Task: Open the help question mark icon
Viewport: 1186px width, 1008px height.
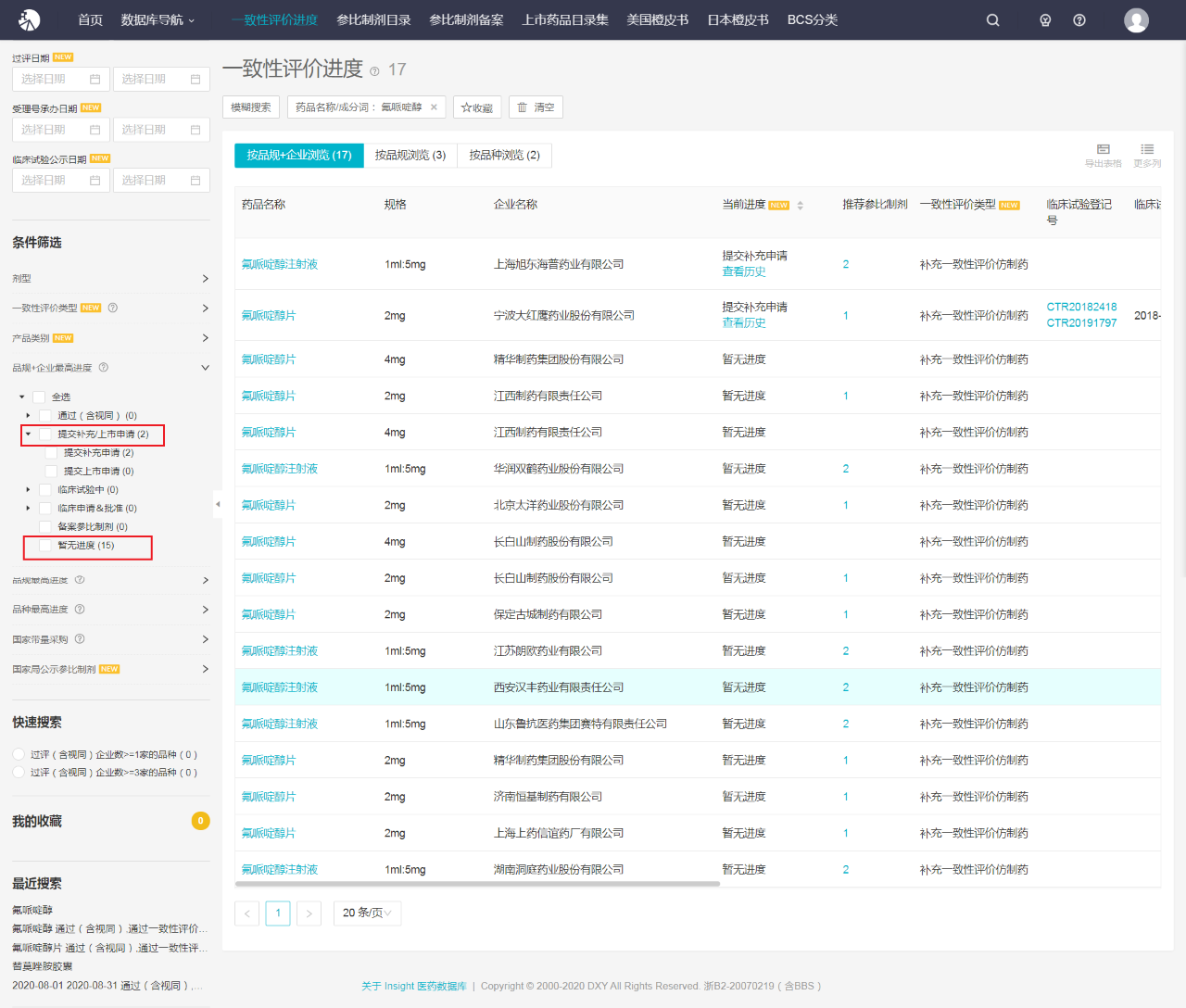Action: pos(1079,20)
